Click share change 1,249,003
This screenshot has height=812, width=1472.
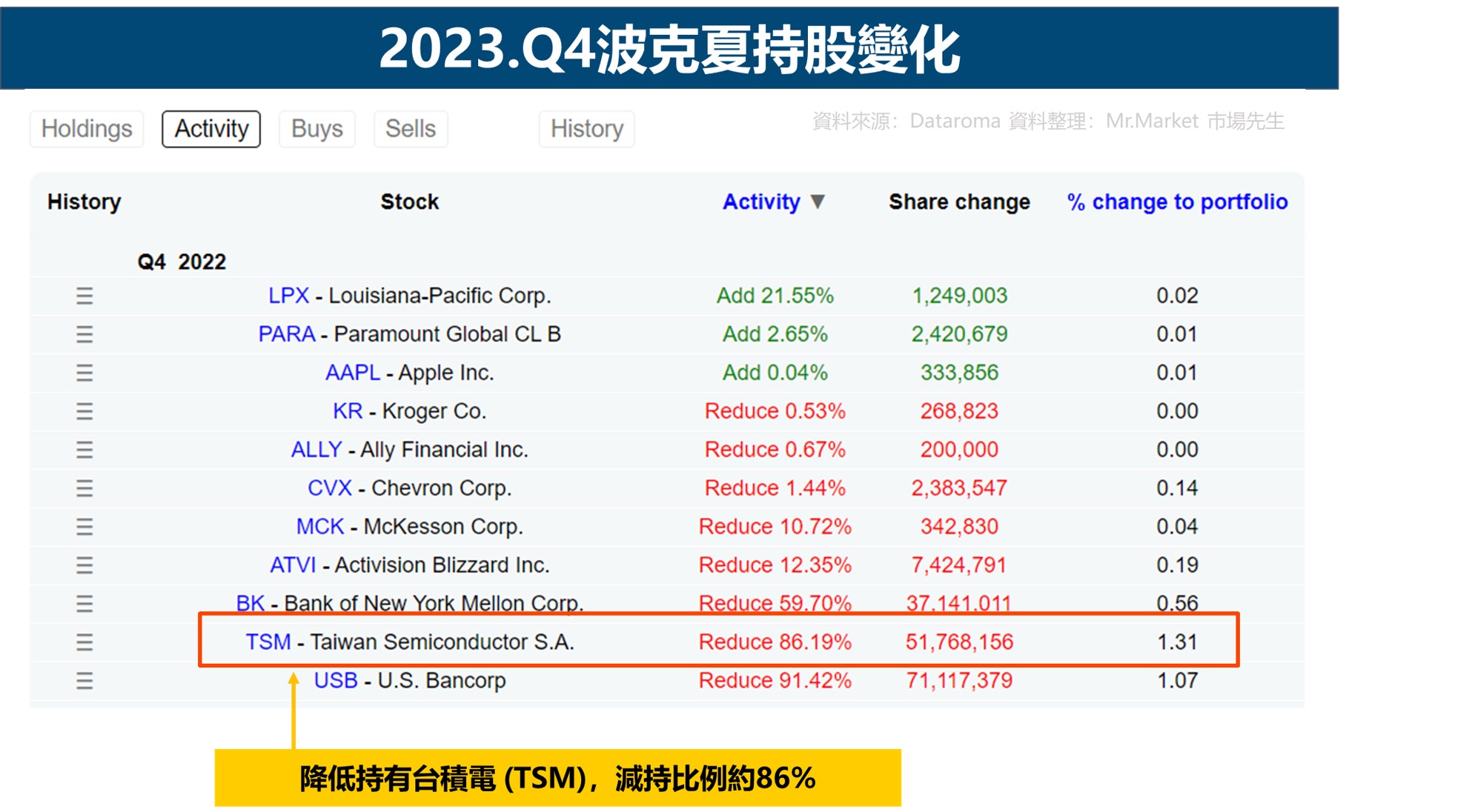click(959, 296)
